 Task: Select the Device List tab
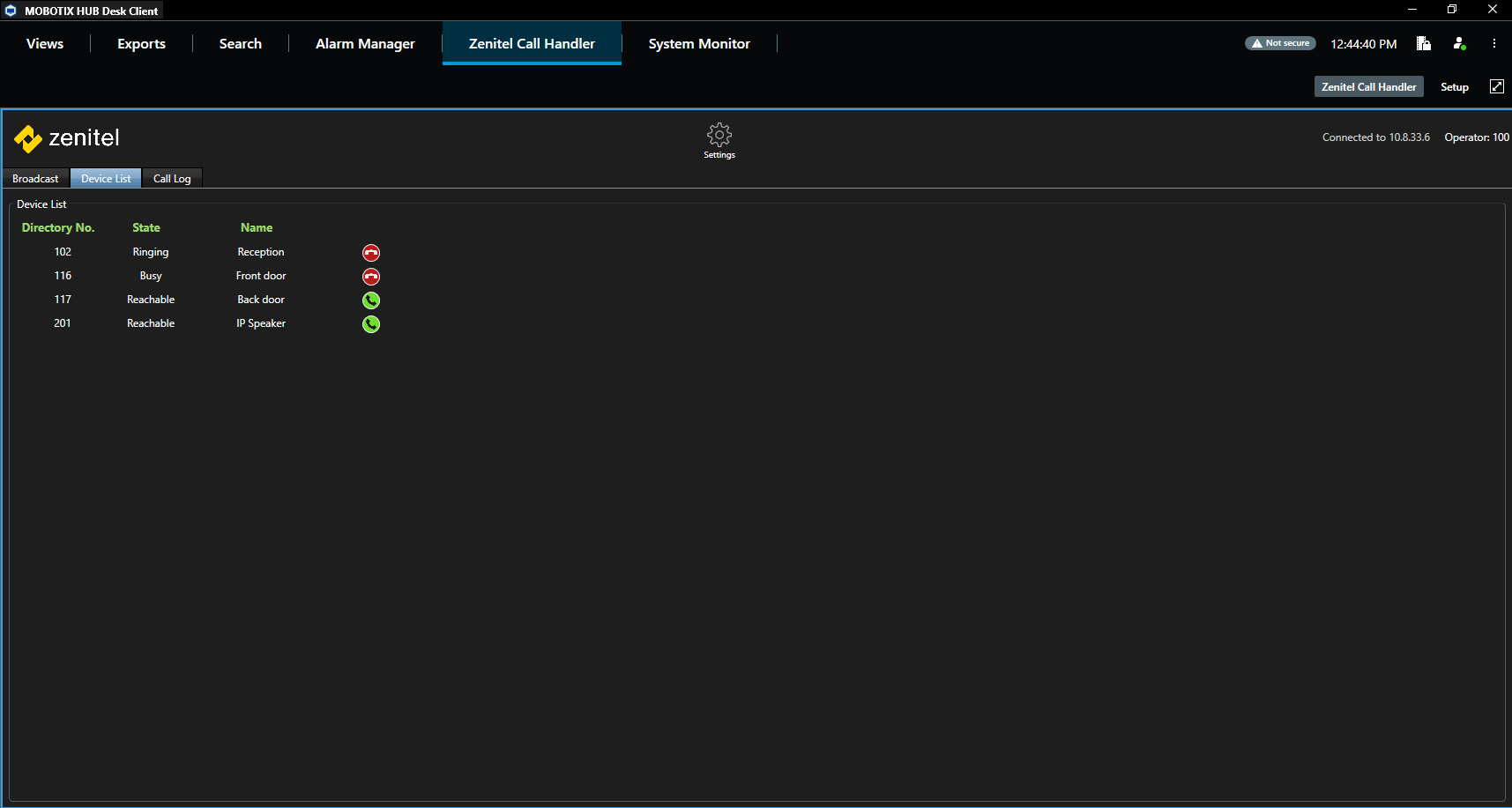(106, 178)
